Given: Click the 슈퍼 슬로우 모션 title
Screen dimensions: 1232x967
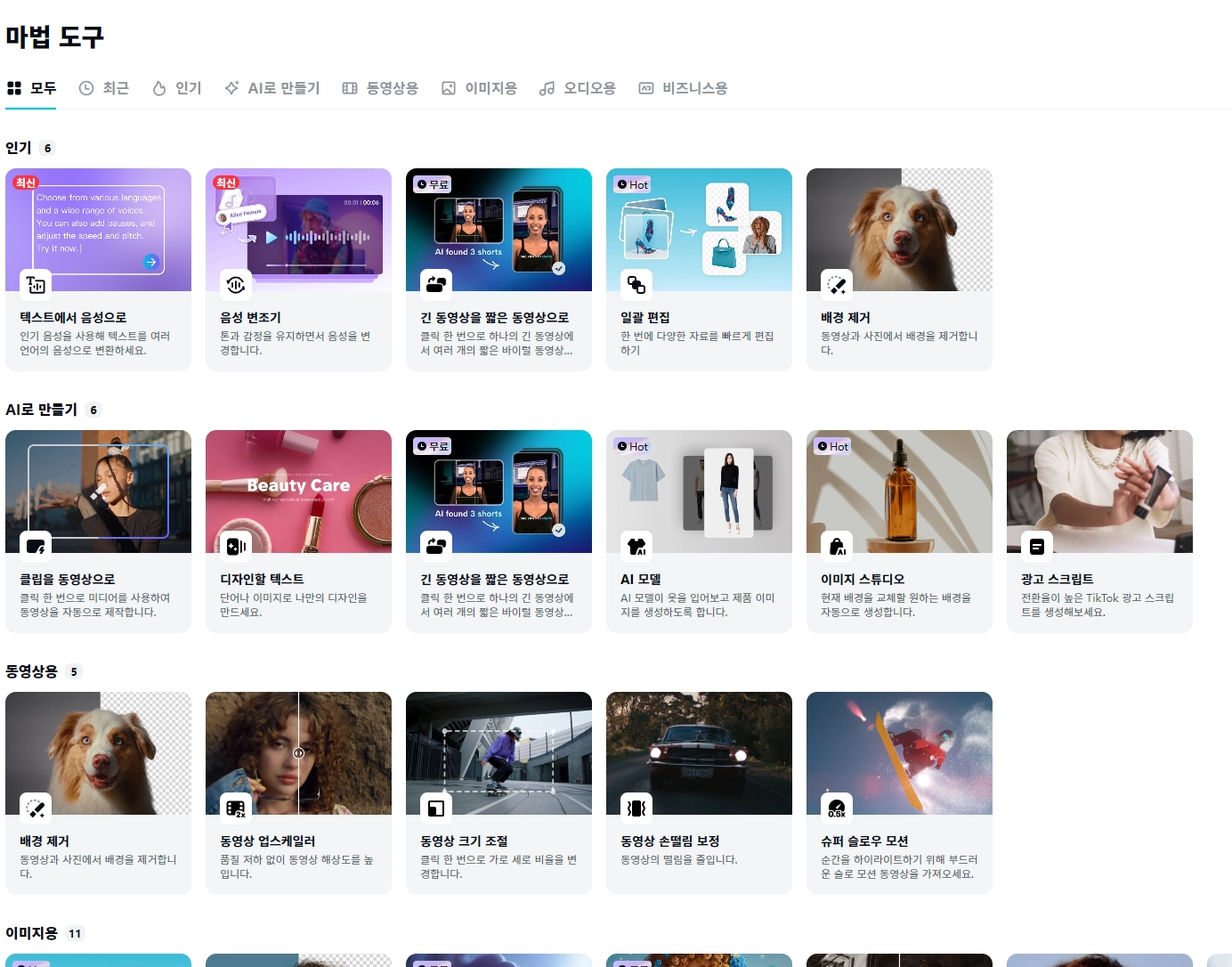Looking at the screenshot, I should (864, 841).
